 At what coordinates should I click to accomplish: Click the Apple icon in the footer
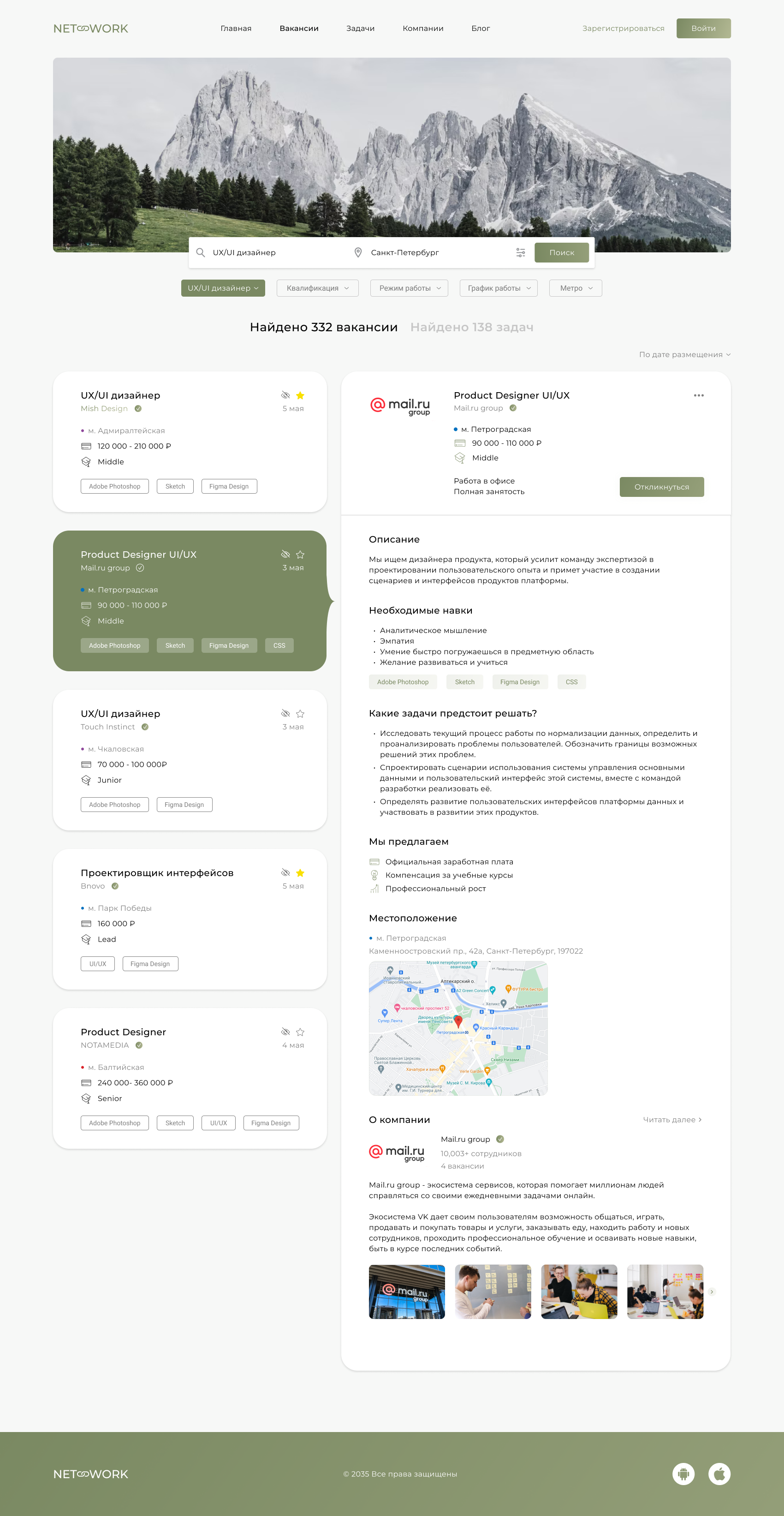point(719,1474)
